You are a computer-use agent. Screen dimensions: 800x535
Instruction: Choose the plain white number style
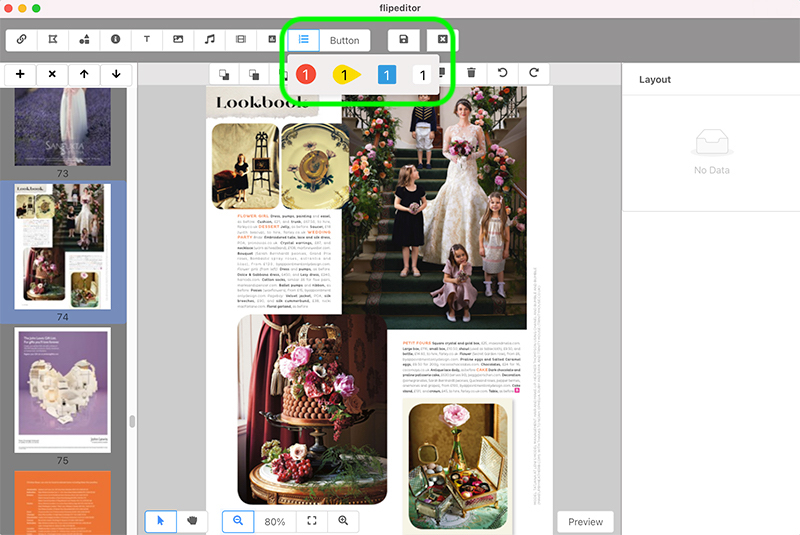pyautogui.click(x=422, y=75)
